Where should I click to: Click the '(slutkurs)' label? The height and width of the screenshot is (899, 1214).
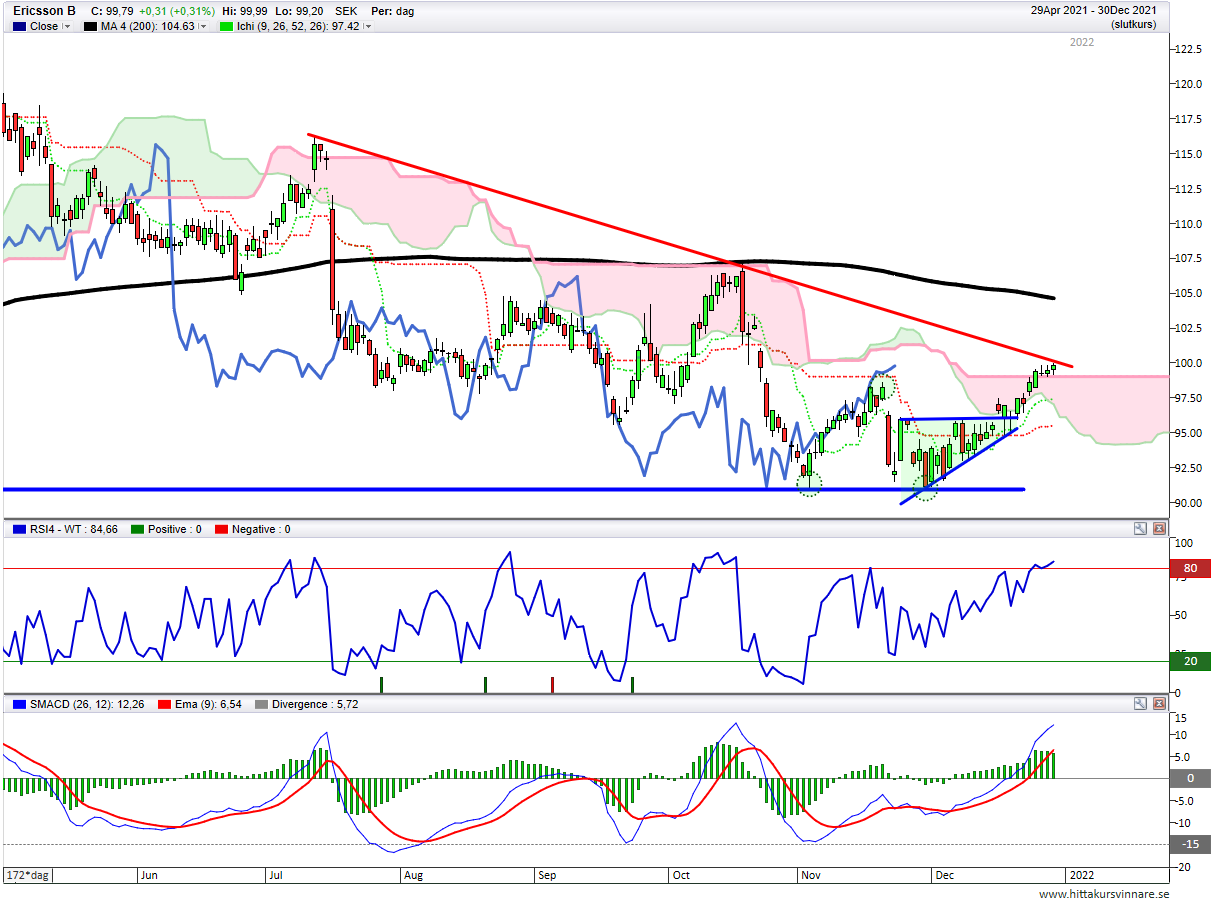(x=1132, y=25)
